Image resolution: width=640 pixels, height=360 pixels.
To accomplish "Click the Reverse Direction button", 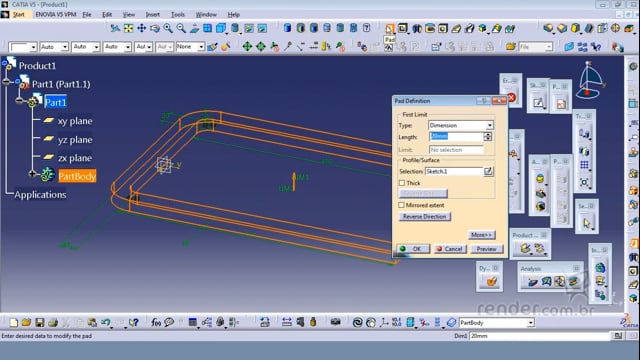I will click(424, 217).
